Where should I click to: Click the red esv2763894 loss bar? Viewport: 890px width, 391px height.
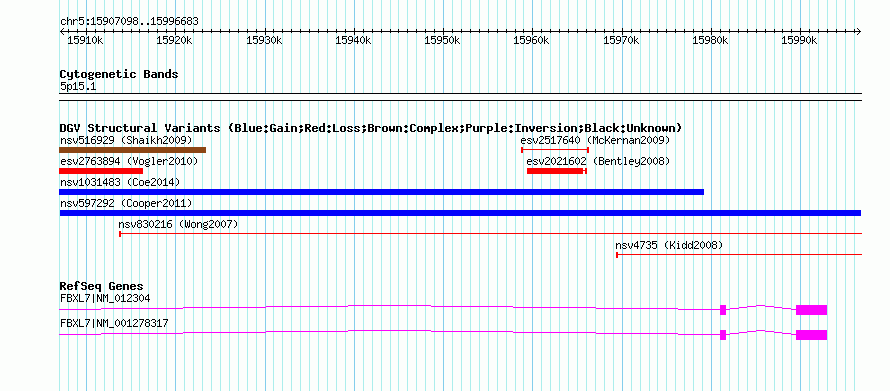pos(101,171)
